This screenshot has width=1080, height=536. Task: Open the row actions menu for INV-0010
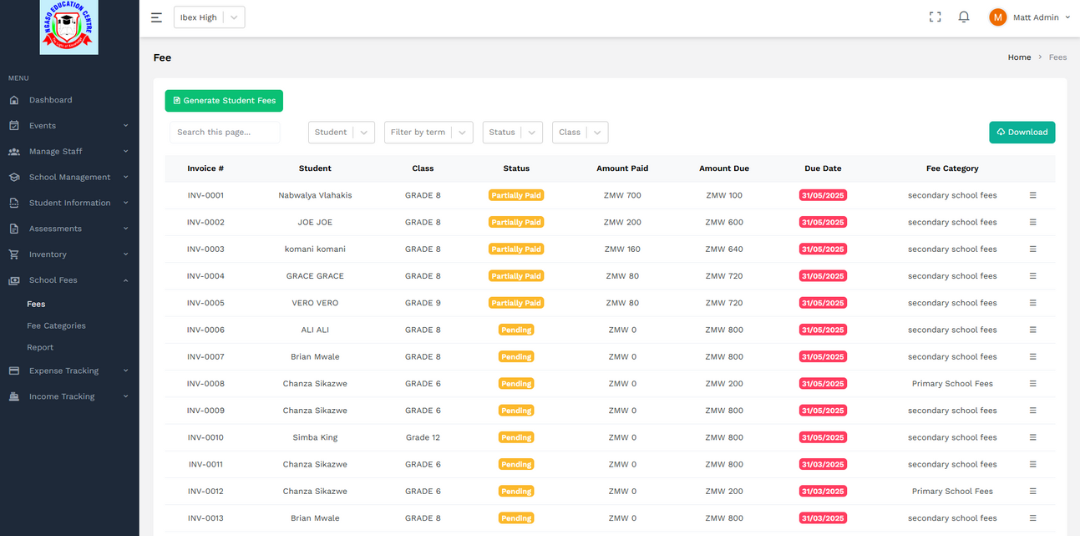(x=1033, y=438)
